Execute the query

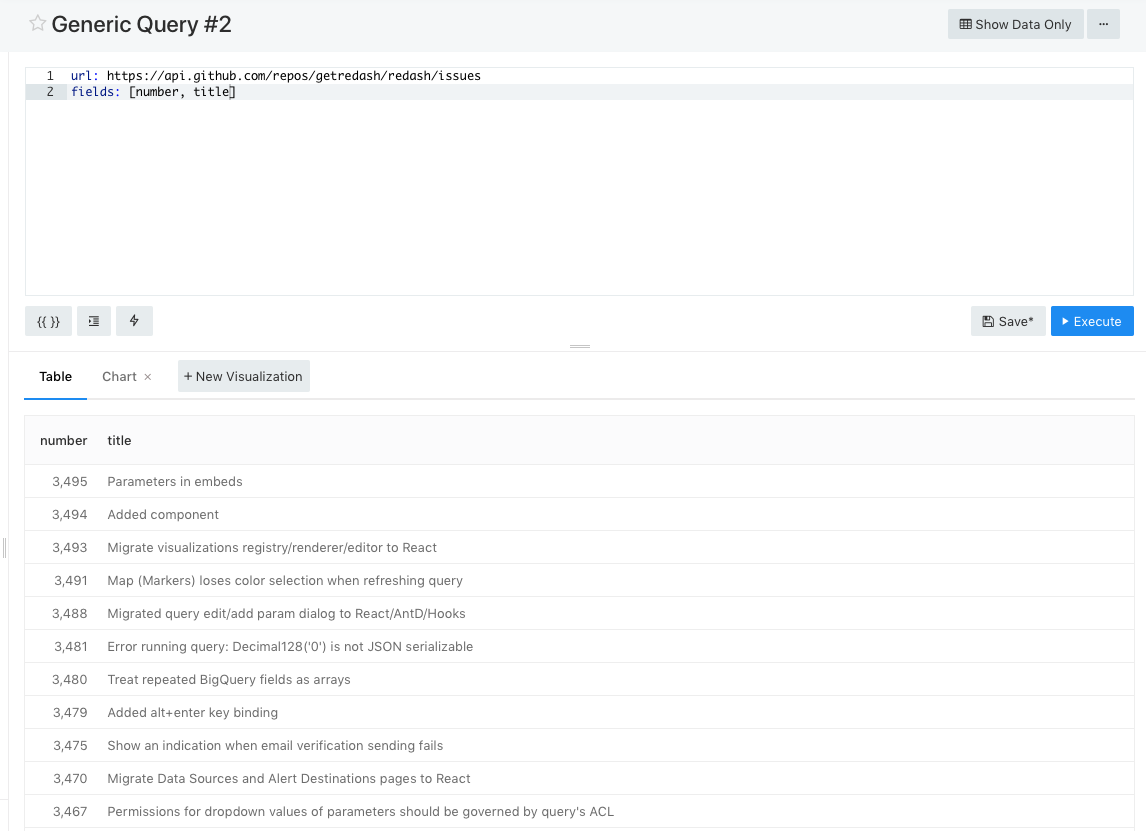[1091, 321]
